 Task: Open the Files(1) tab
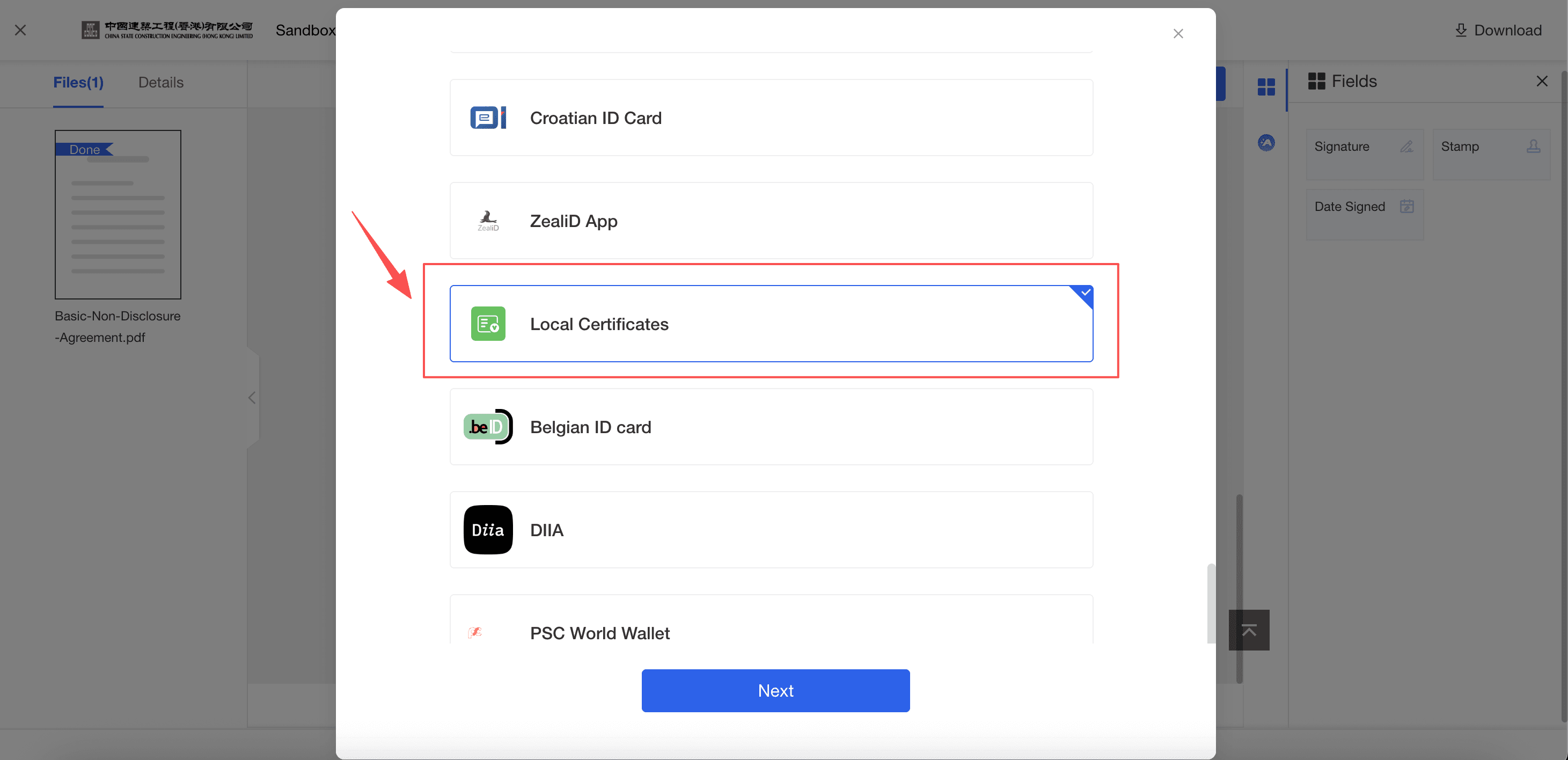(78, 82)
